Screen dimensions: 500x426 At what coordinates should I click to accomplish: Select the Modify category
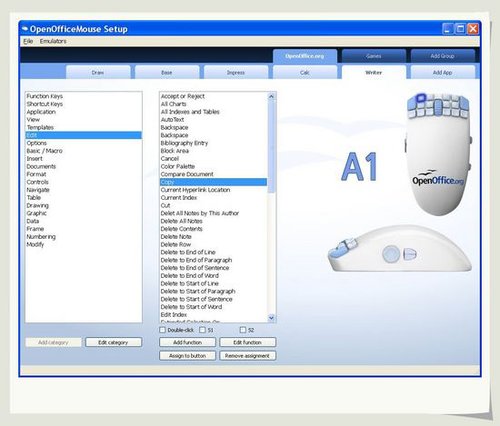click(35, 244)
